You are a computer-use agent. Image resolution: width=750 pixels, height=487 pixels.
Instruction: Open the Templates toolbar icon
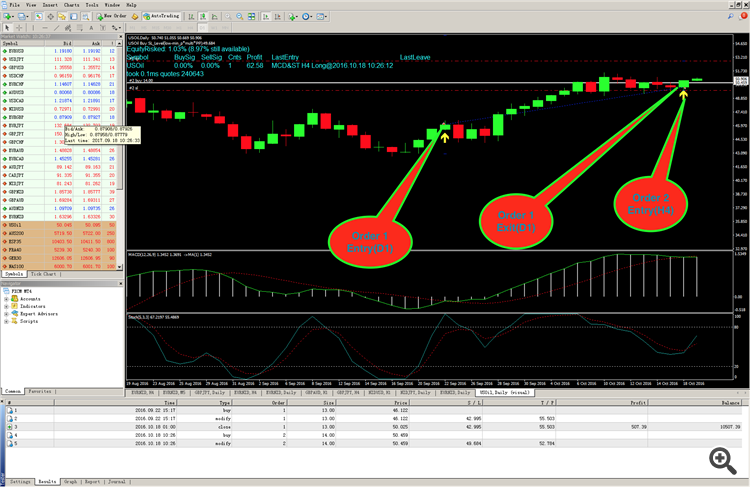pos(322,16)
